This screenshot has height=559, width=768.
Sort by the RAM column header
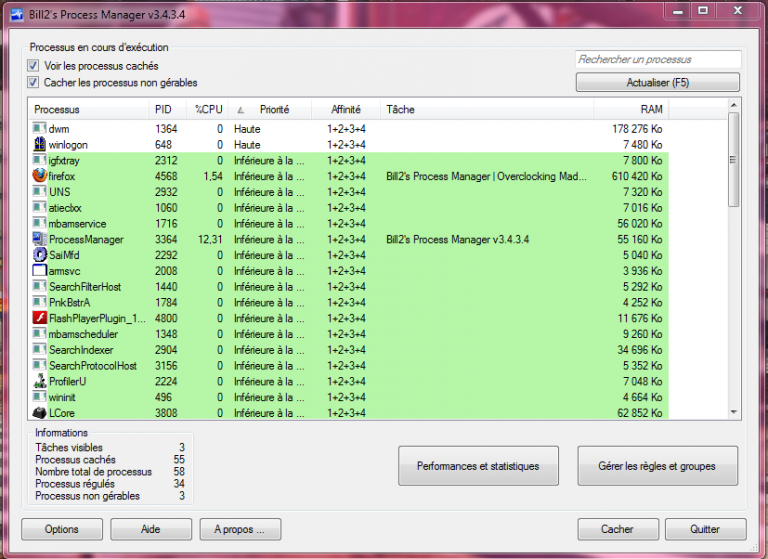click(x=631, y=109)
